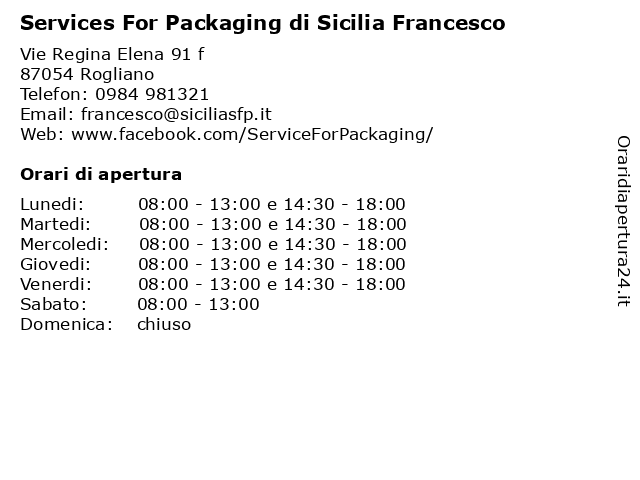The height and width of the screenshot is (480, 640).
Task: Click the phone number 0984 981321
Action: (152, 94)
